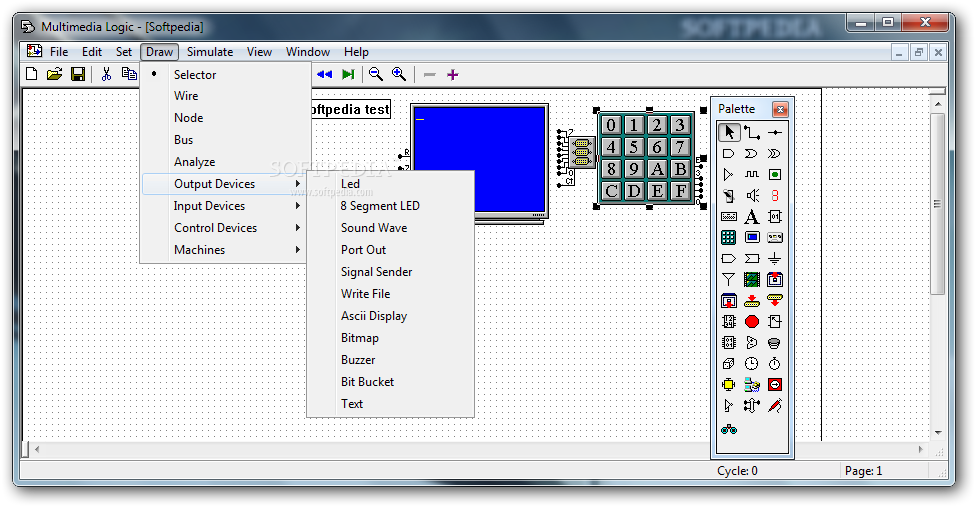Pick the switch icon in Palette
The image size is (976, 507).
coord(728,196)
